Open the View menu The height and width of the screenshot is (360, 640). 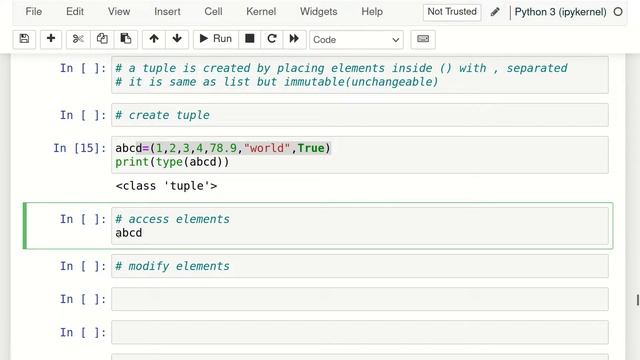(119, 12)
